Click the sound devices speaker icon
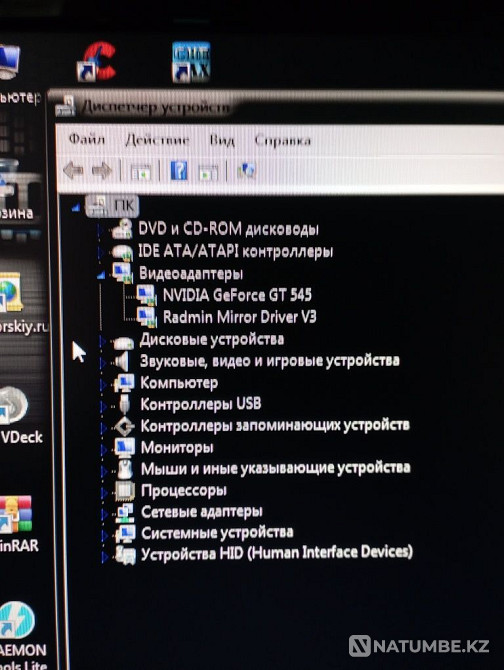504x670 pixels. click(x=122, y=361)
